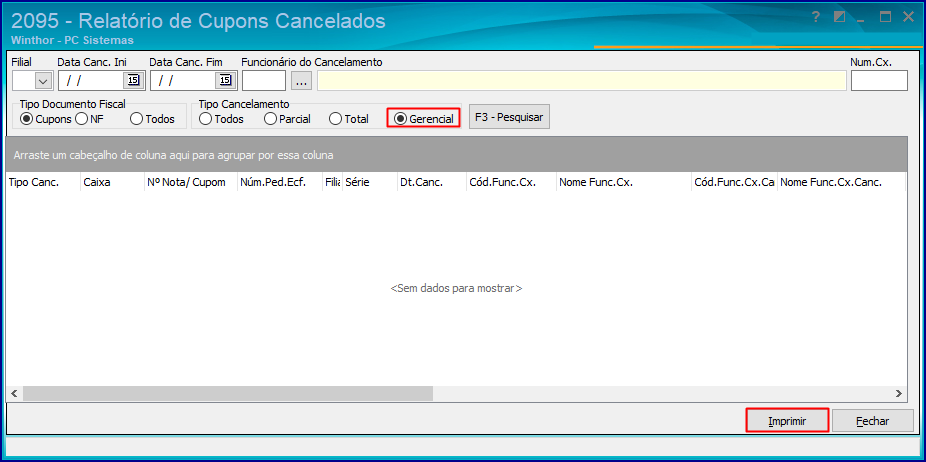Close the window with the X icon
Image resolution: width=926 pixels, height=462 pixels.
(908, 17)
